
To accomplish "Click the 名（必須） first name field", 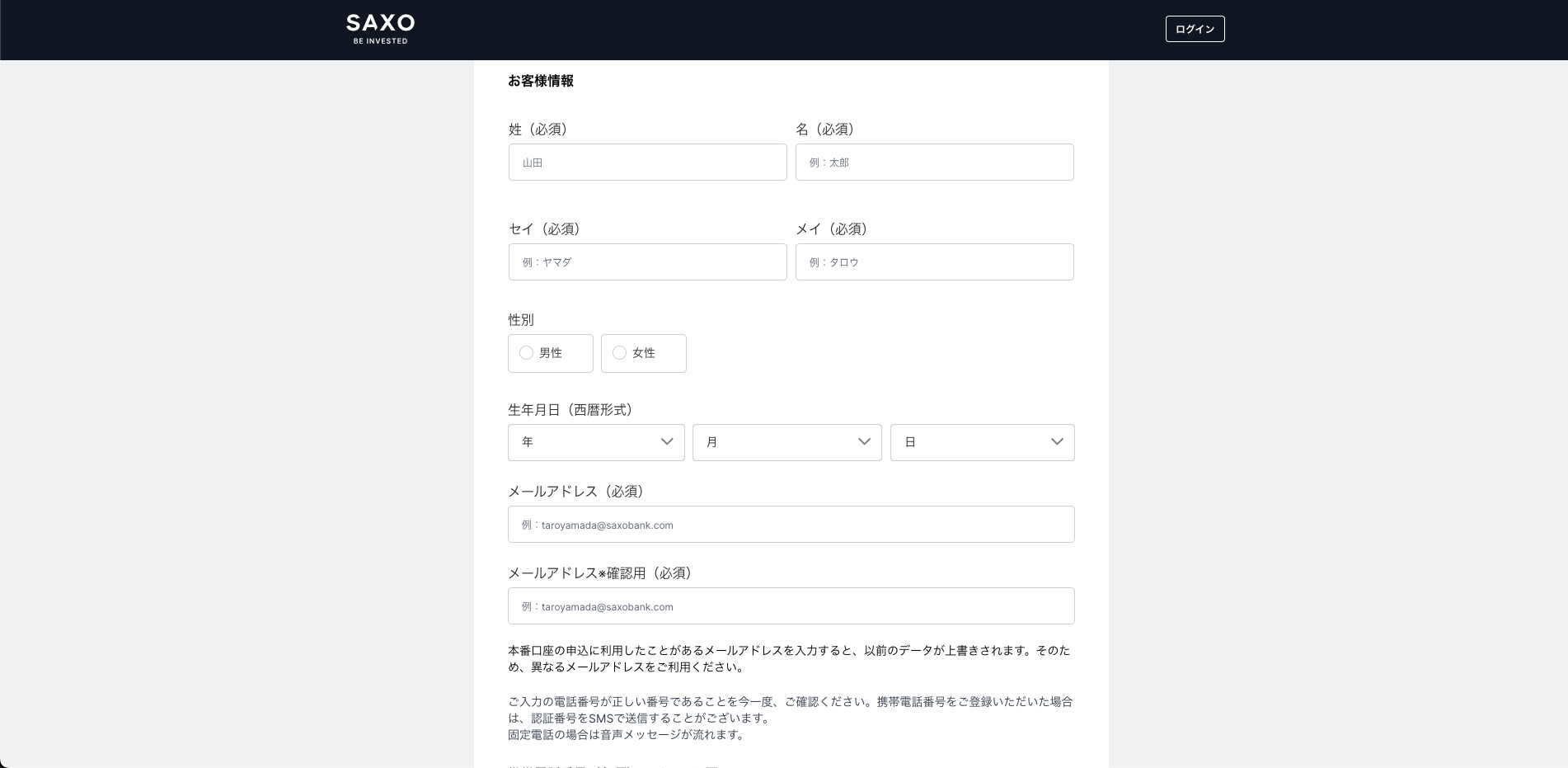I will [934, 162].
